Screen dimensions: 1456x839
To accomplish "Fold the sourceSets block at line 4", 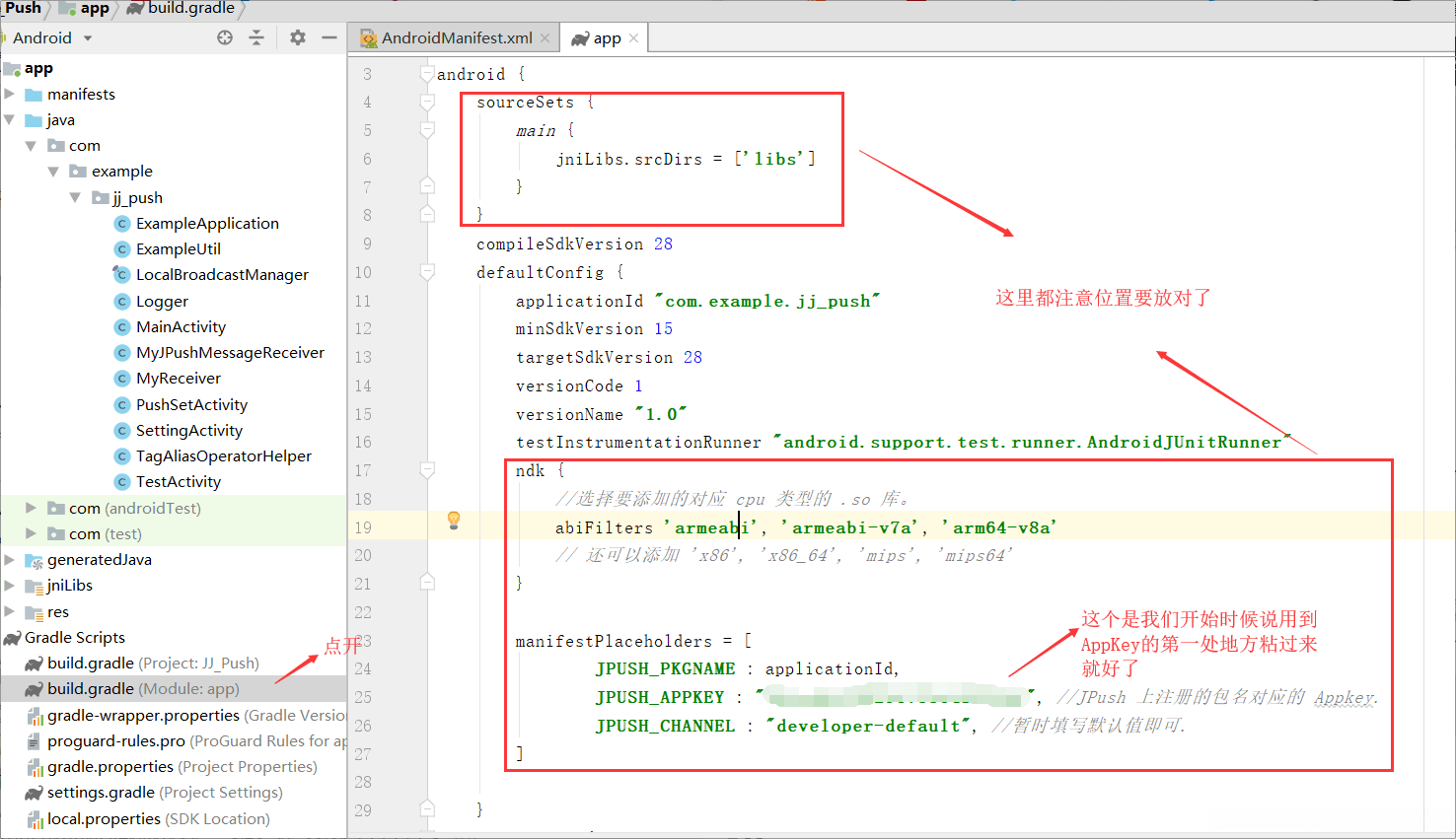I will click(x=427, y=103).
